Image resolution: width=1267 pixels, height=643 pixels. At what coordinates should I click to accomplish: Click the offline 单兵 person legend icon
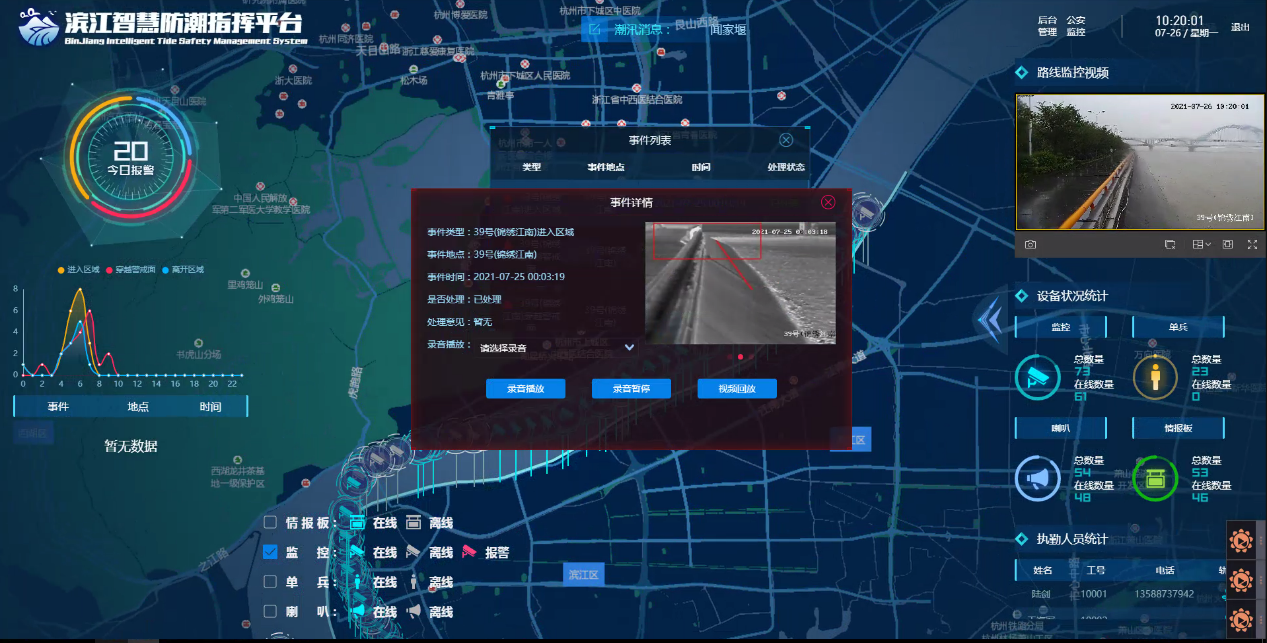[x=414, y=582]
